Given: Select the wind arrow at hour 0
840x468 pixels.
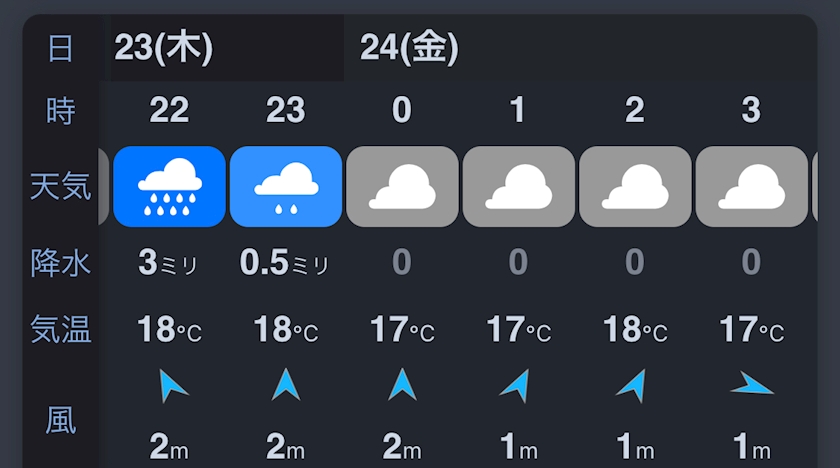Looking at the screenshot, I should coord(402,384).
